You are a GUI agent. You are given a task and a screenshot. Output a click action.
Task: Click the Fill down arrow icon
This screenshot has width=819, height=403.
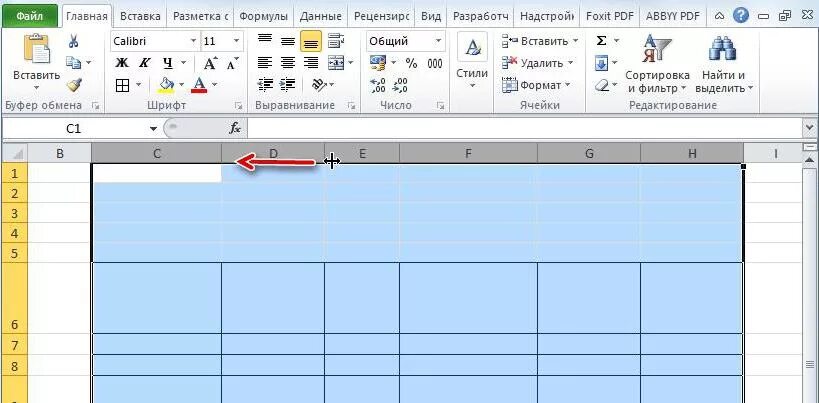pos(602,63)
